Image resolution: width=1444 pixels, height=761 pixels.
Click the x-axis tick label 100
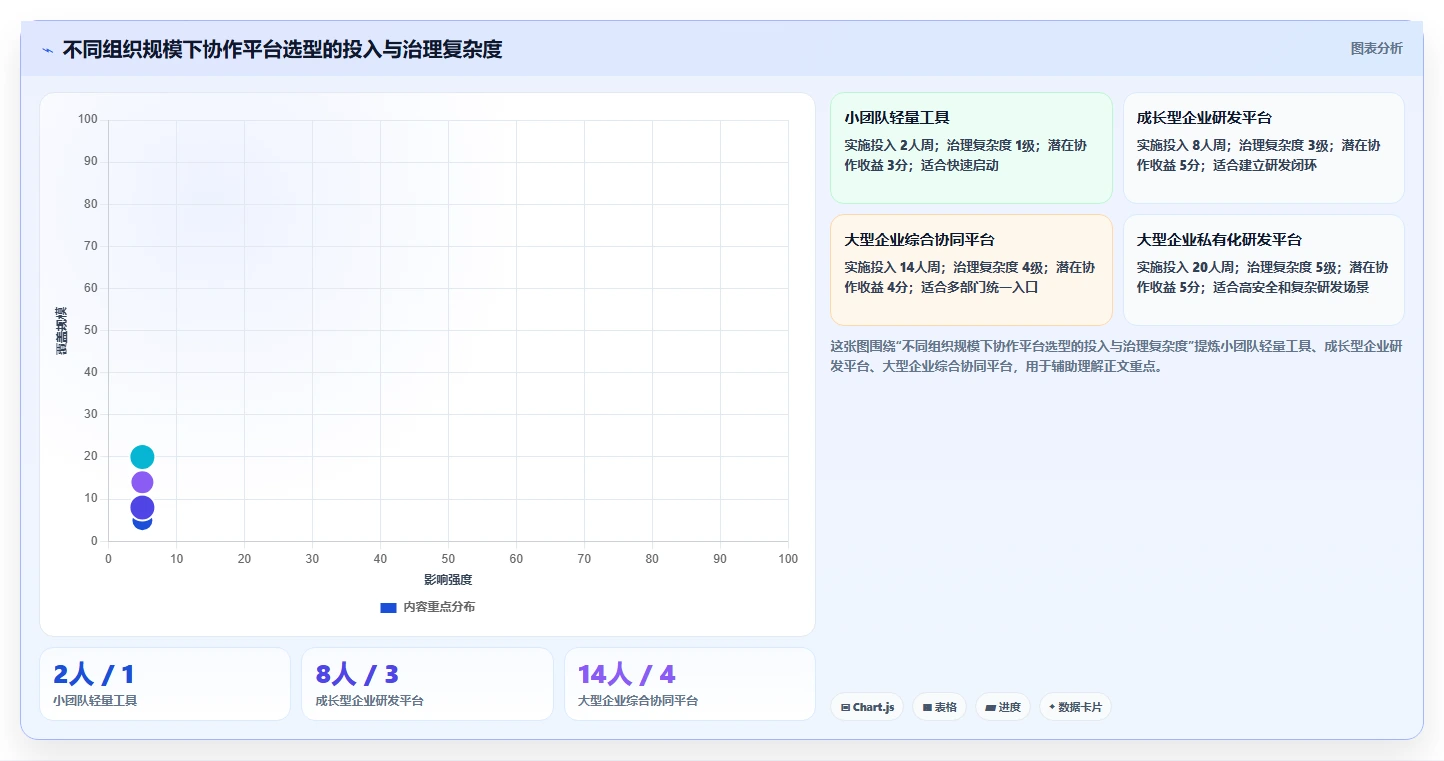[x=788, y=559]
